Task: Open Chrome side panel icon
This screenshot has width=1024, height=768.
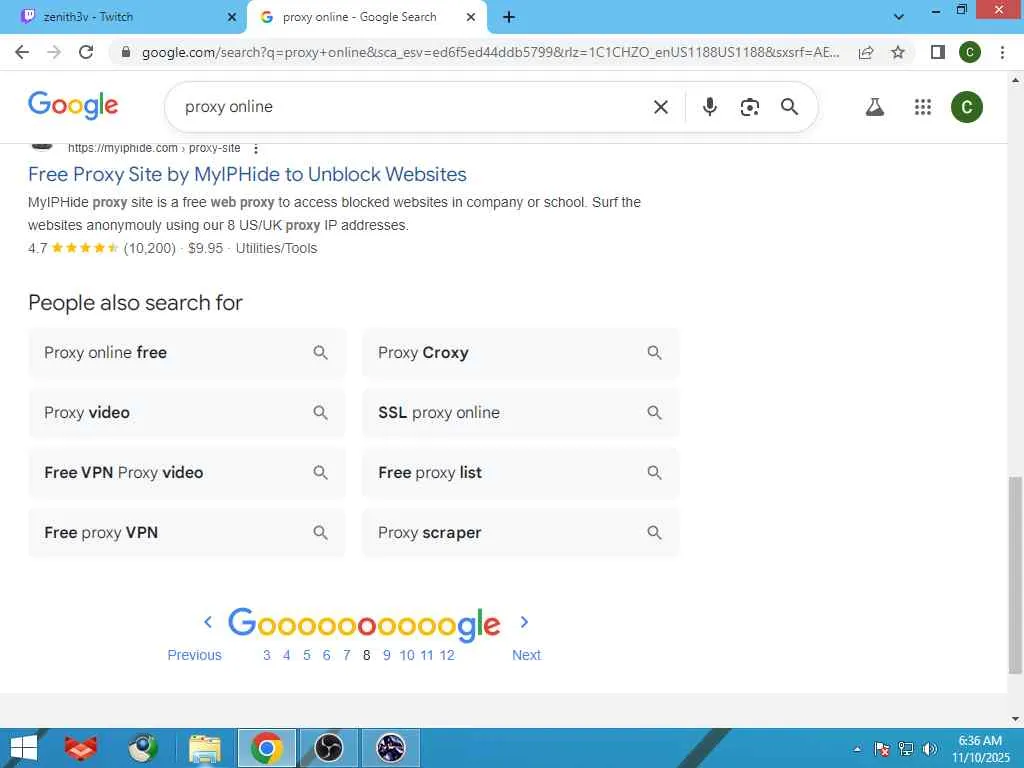Action: pyautogui.click(x=938, y=52)
